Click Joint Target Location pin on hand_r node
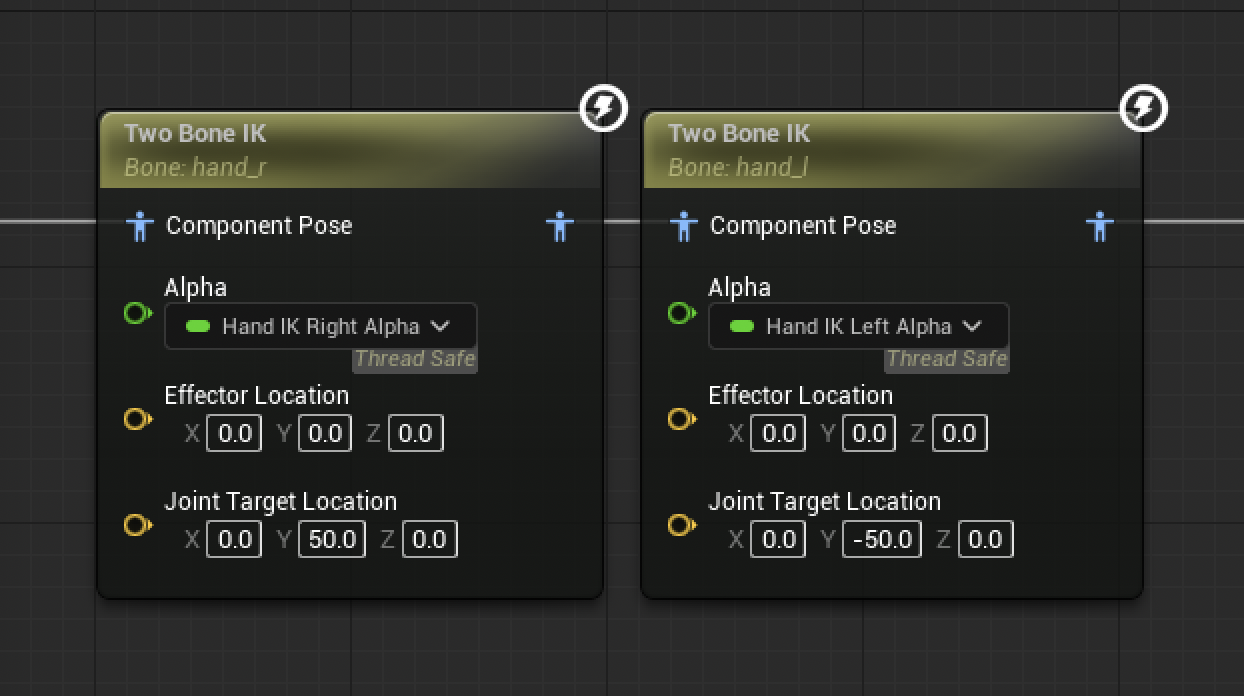 click(x=138, y=525)
